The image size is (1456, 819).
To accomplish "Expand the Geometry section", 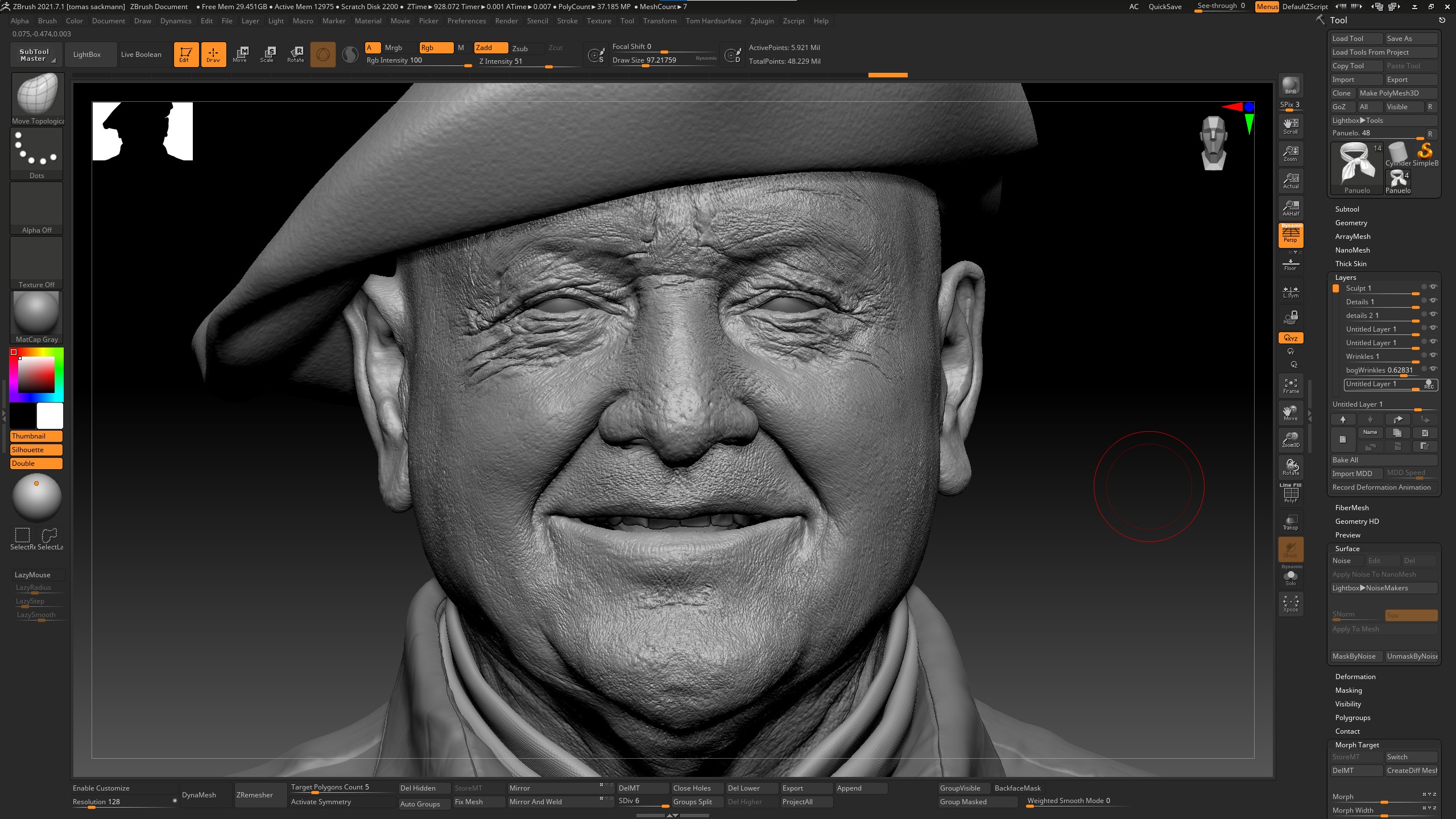I will coord(1351,223).
